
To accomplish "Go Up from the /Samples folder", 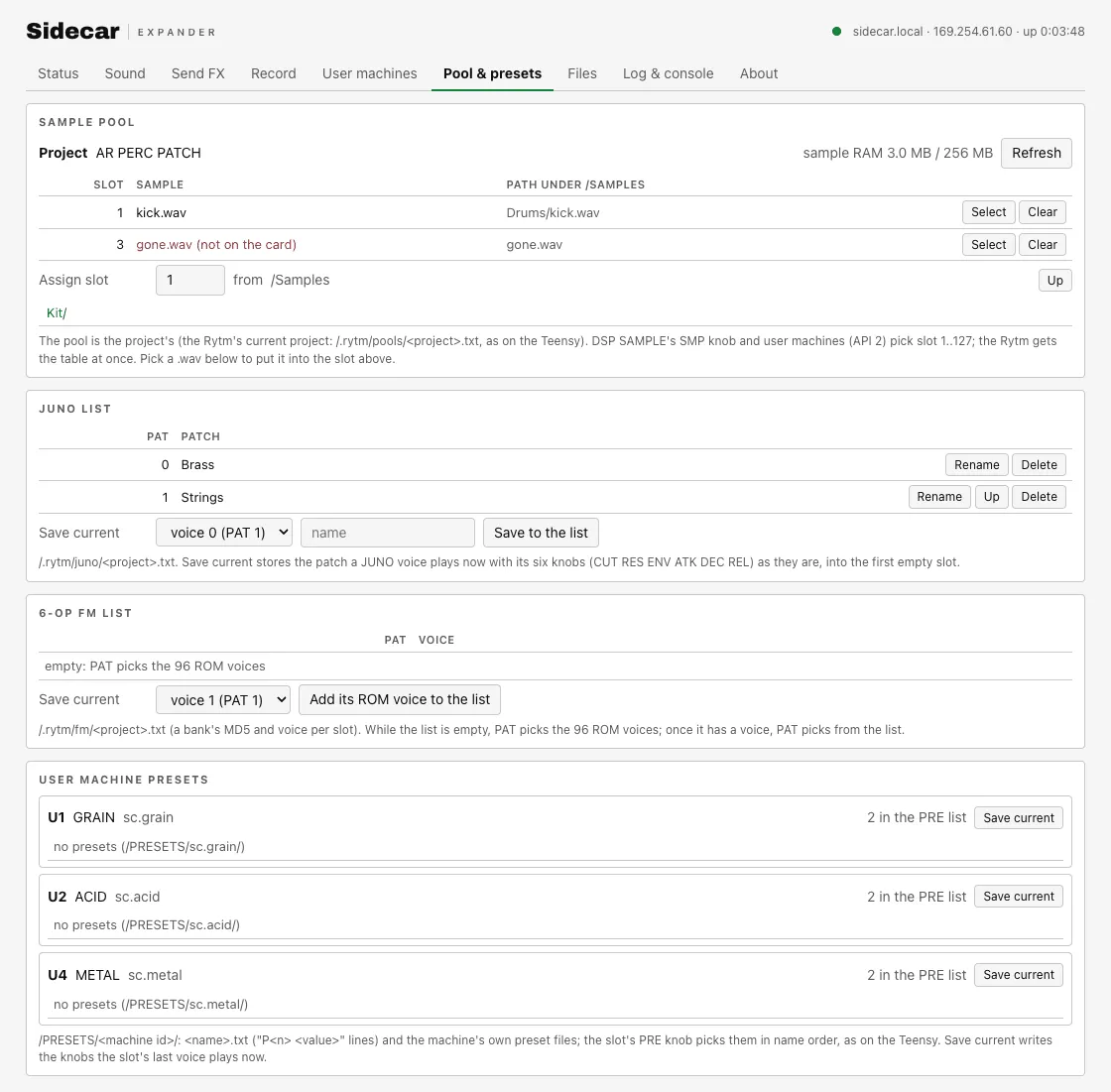I will coord(1055,280).
